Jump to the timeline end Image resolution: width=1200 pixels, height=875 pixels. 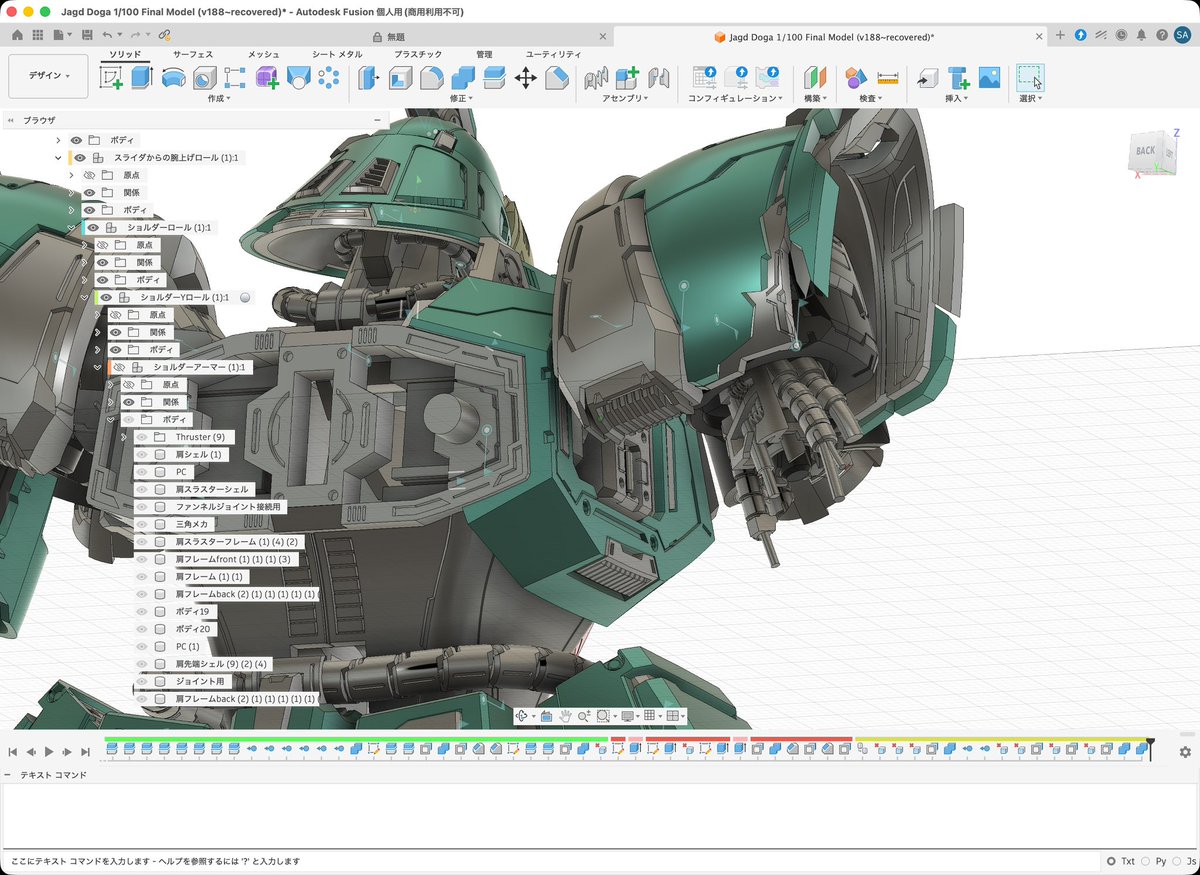pyautogui.click(x=85, y=752)
